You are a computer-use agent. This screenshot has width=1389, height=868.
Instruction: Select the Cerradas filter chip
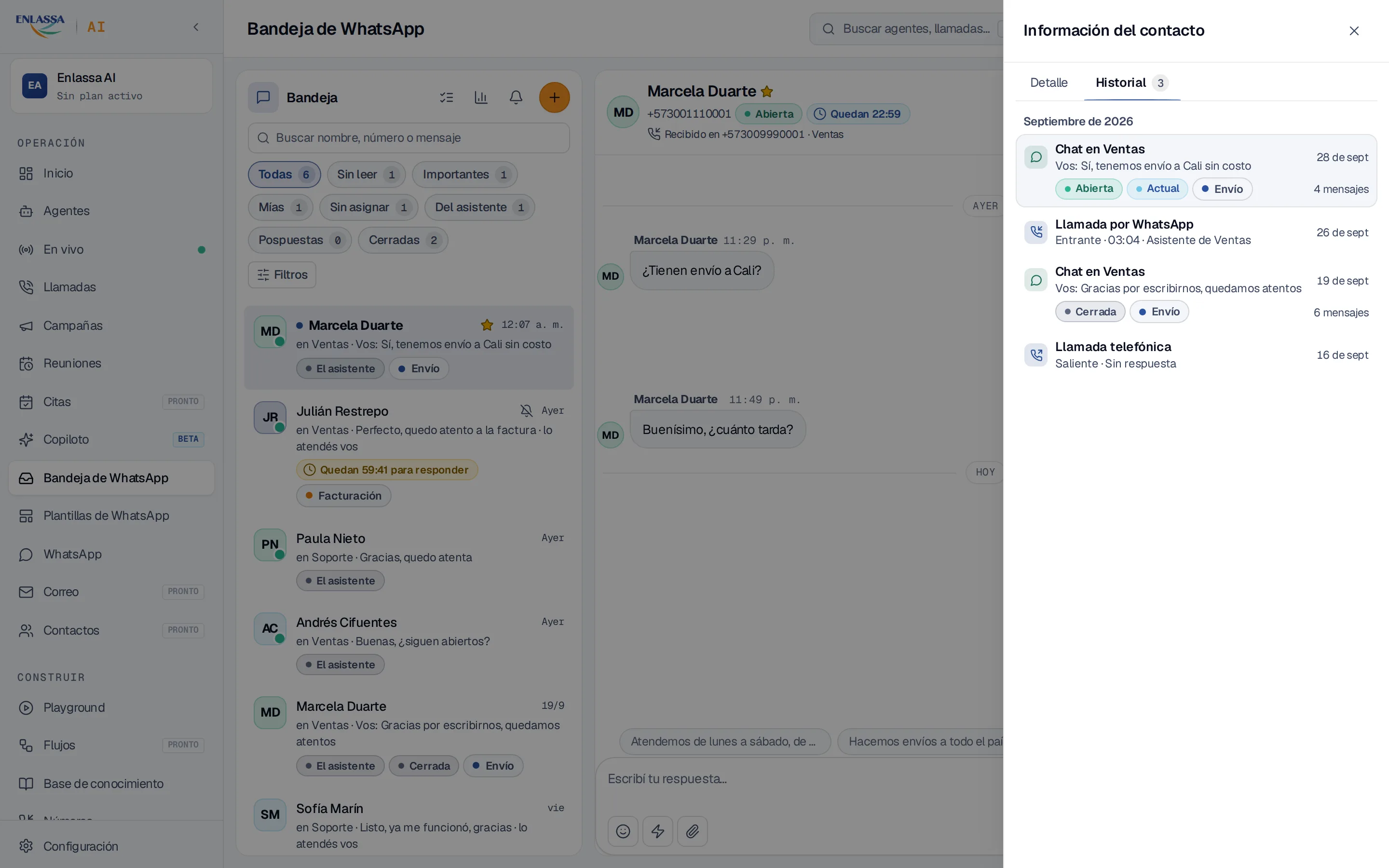pyautogui.click(x=403, y=240)
